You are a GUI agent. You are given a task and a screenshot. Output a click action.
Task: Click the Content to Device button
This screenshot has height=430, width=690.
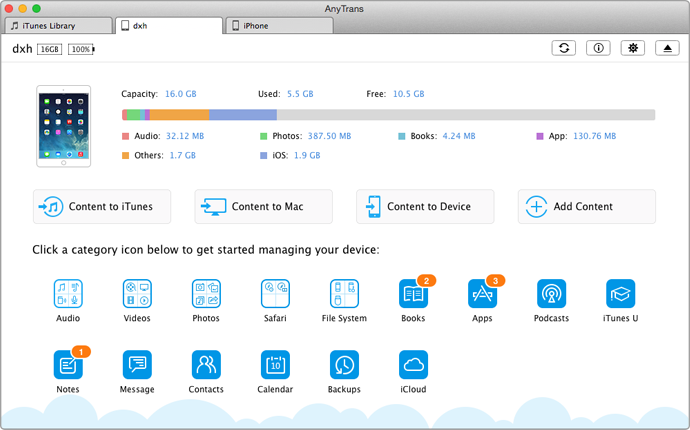425,206
